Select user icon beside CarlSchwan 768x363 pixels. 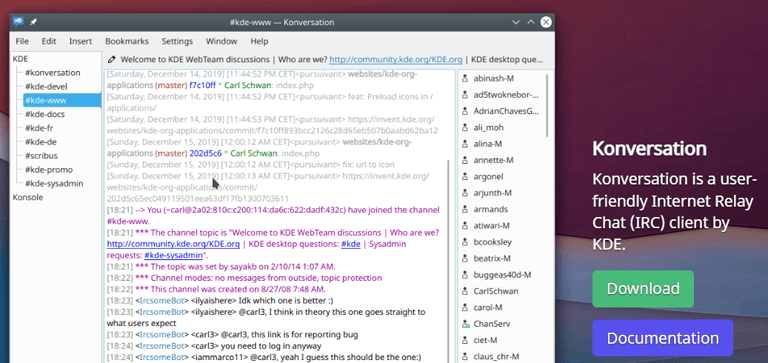pos(465,291)
